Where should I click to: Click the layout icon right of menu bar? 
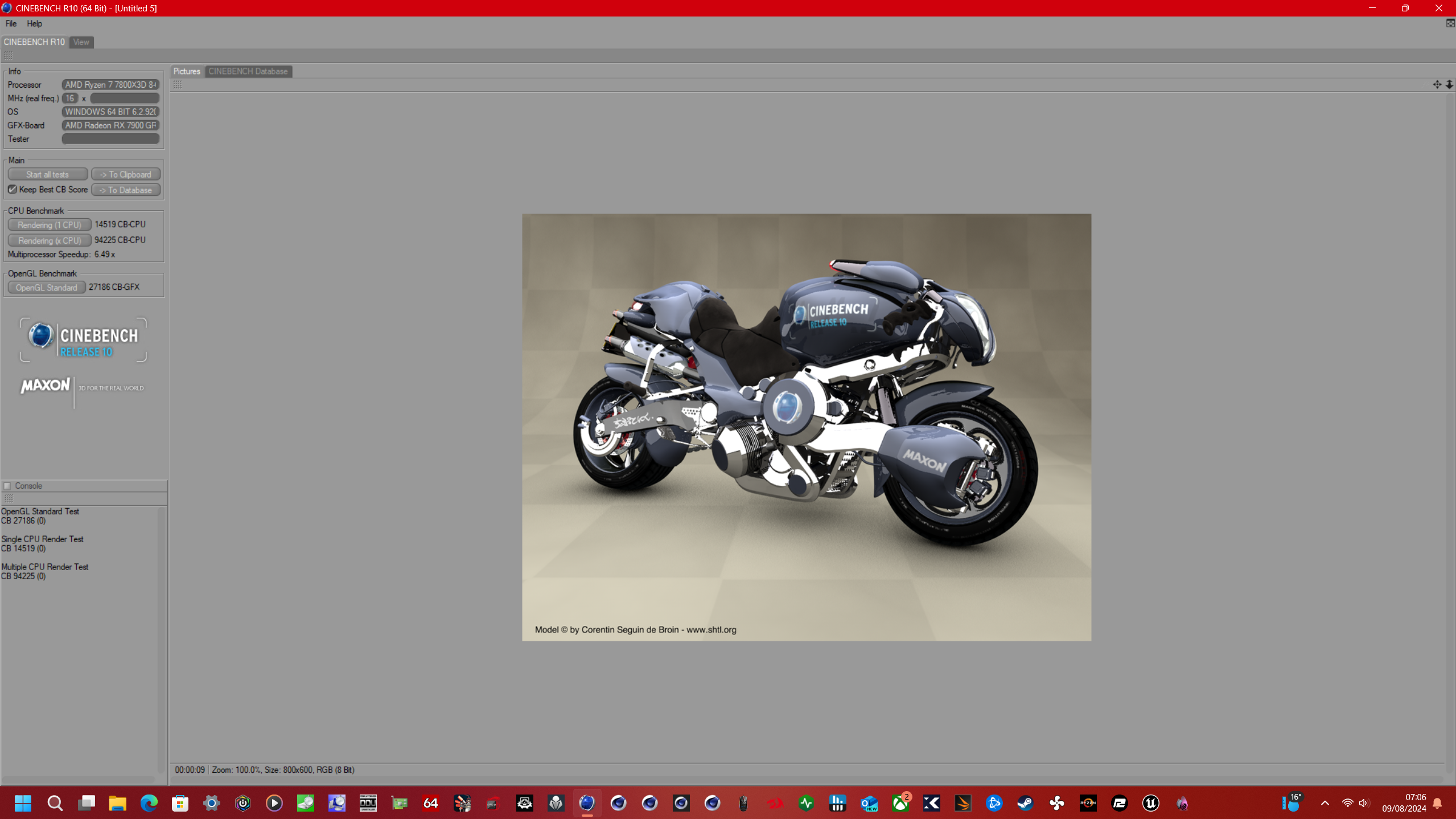[1450, 23]
